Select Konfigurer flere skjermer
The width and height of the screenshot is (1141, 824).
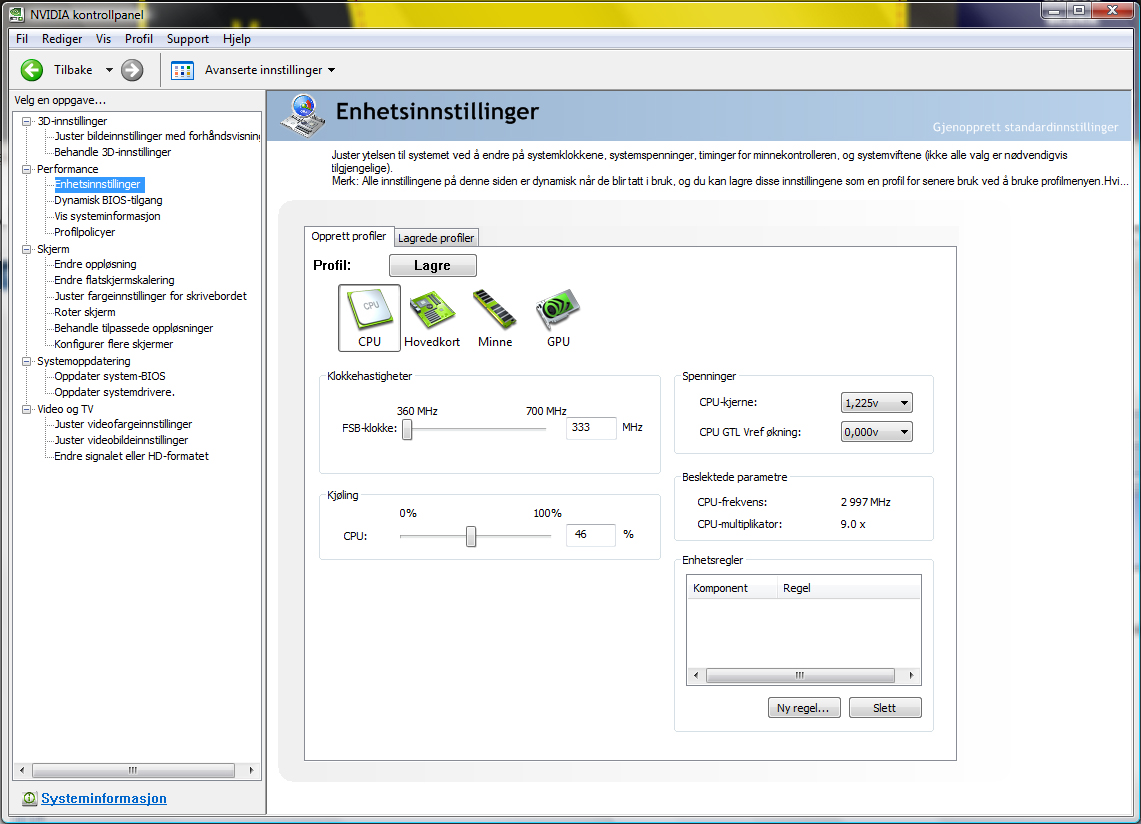[x=114, y=344]
